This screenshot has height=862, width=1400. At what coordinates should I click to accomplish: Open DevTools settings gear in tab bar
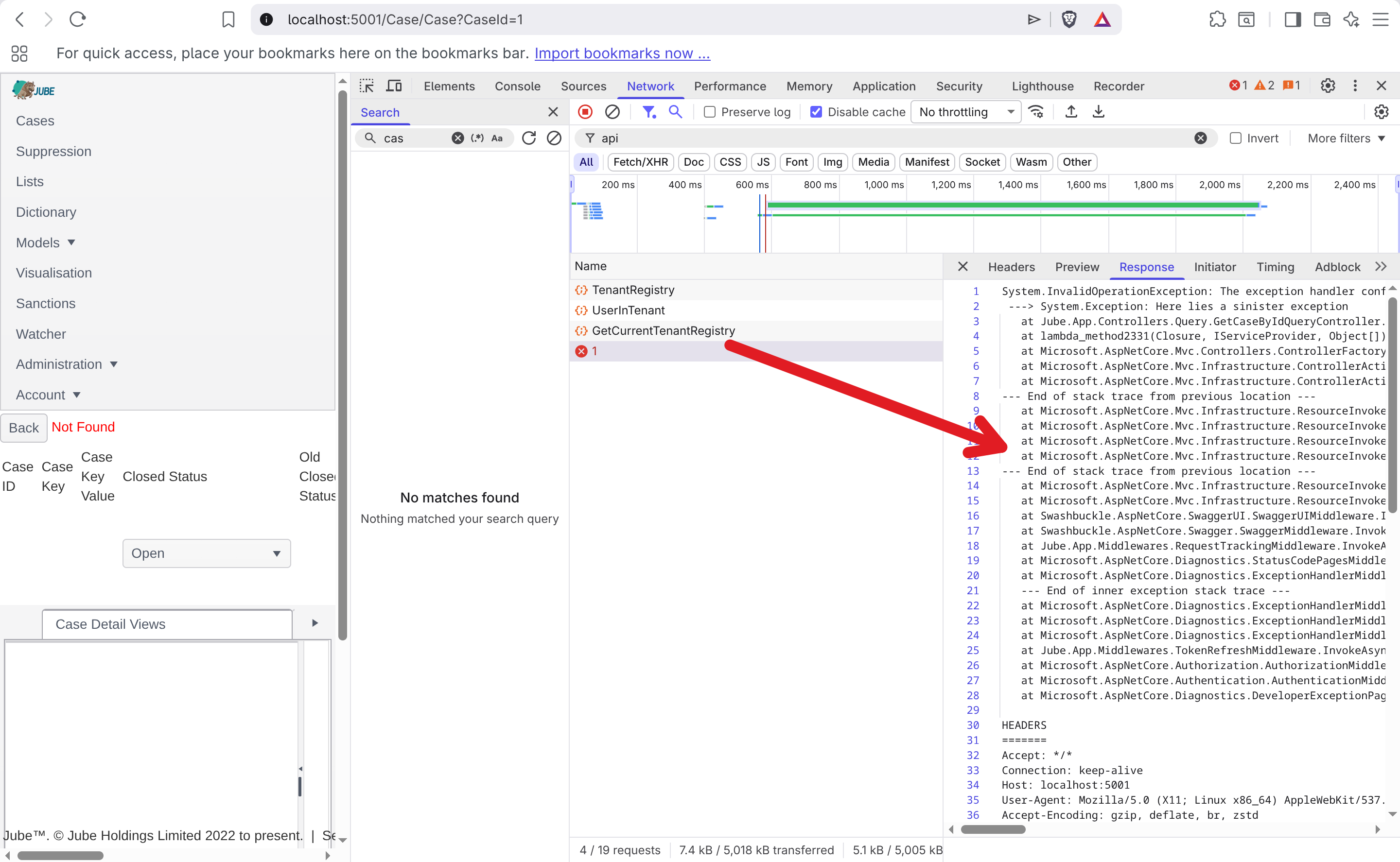coord(1328,86)
